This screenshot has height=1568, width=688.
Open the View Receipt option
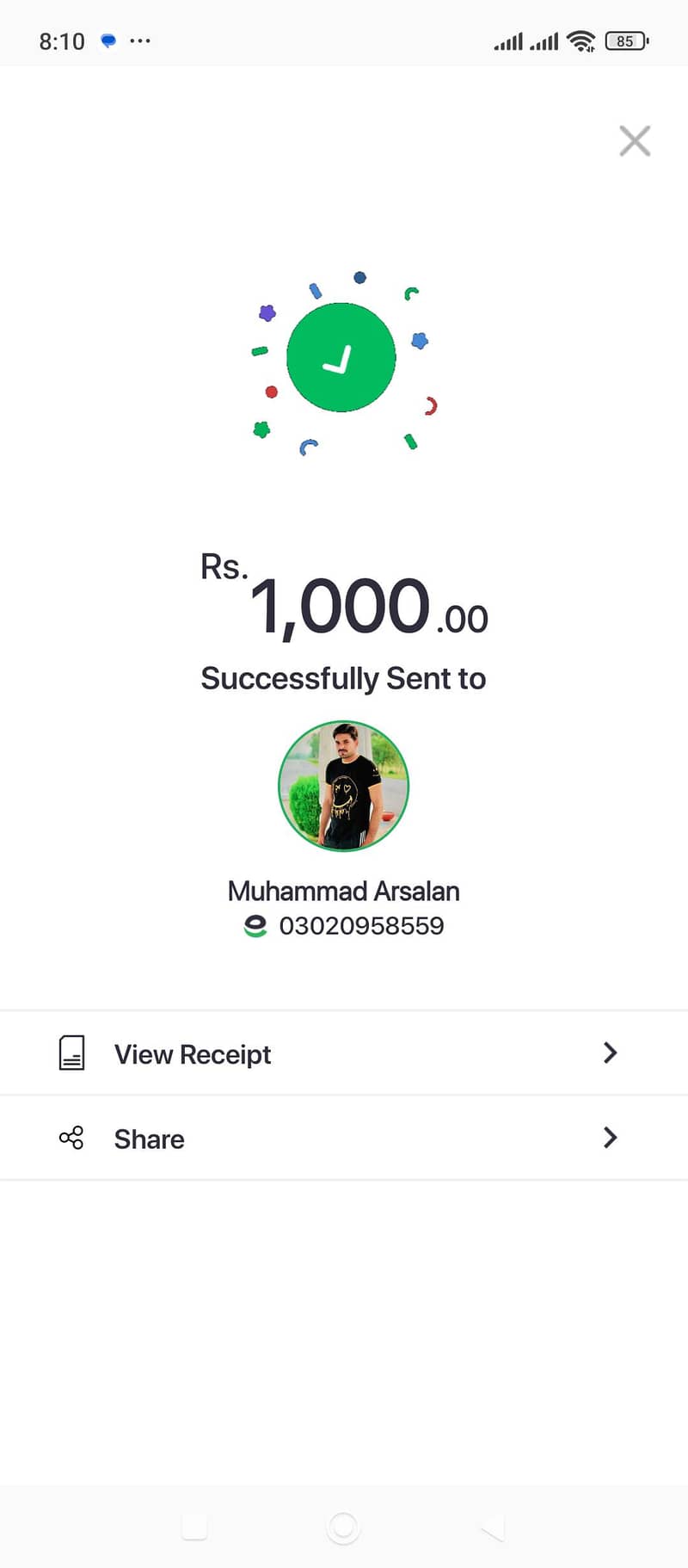point(344,1053)
